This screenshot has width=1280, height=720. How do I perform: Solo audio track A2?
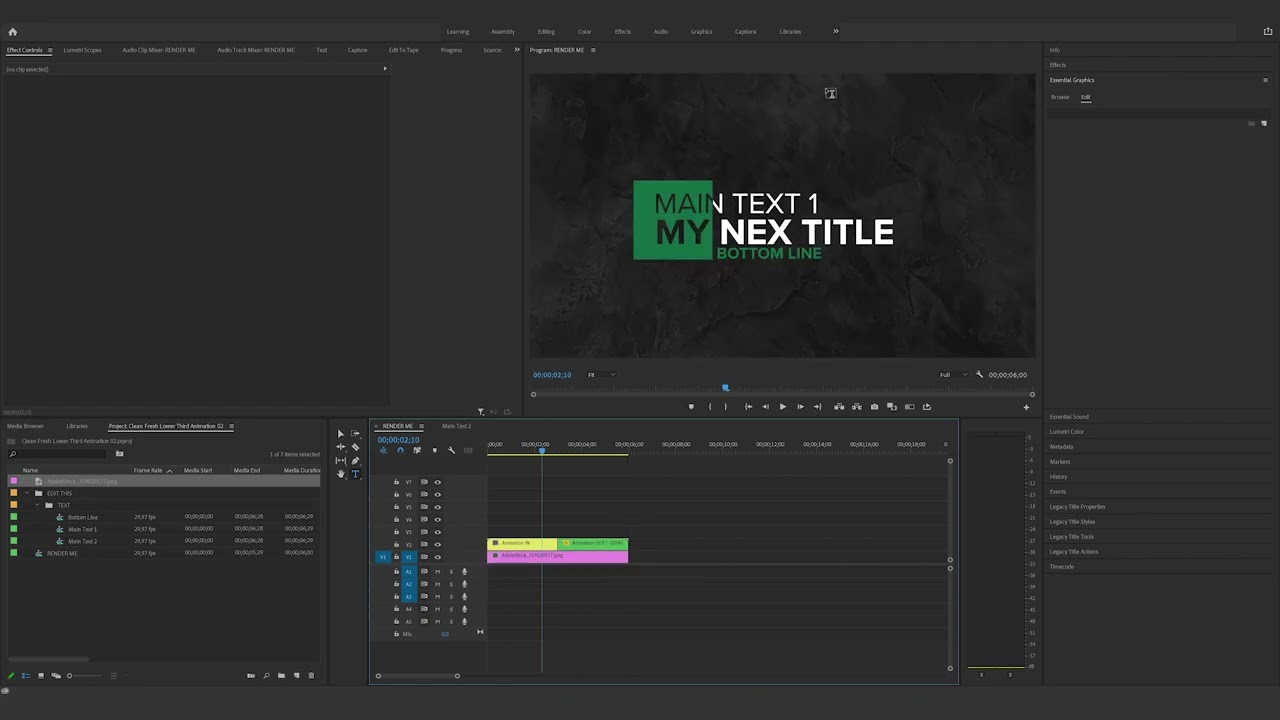450,584
